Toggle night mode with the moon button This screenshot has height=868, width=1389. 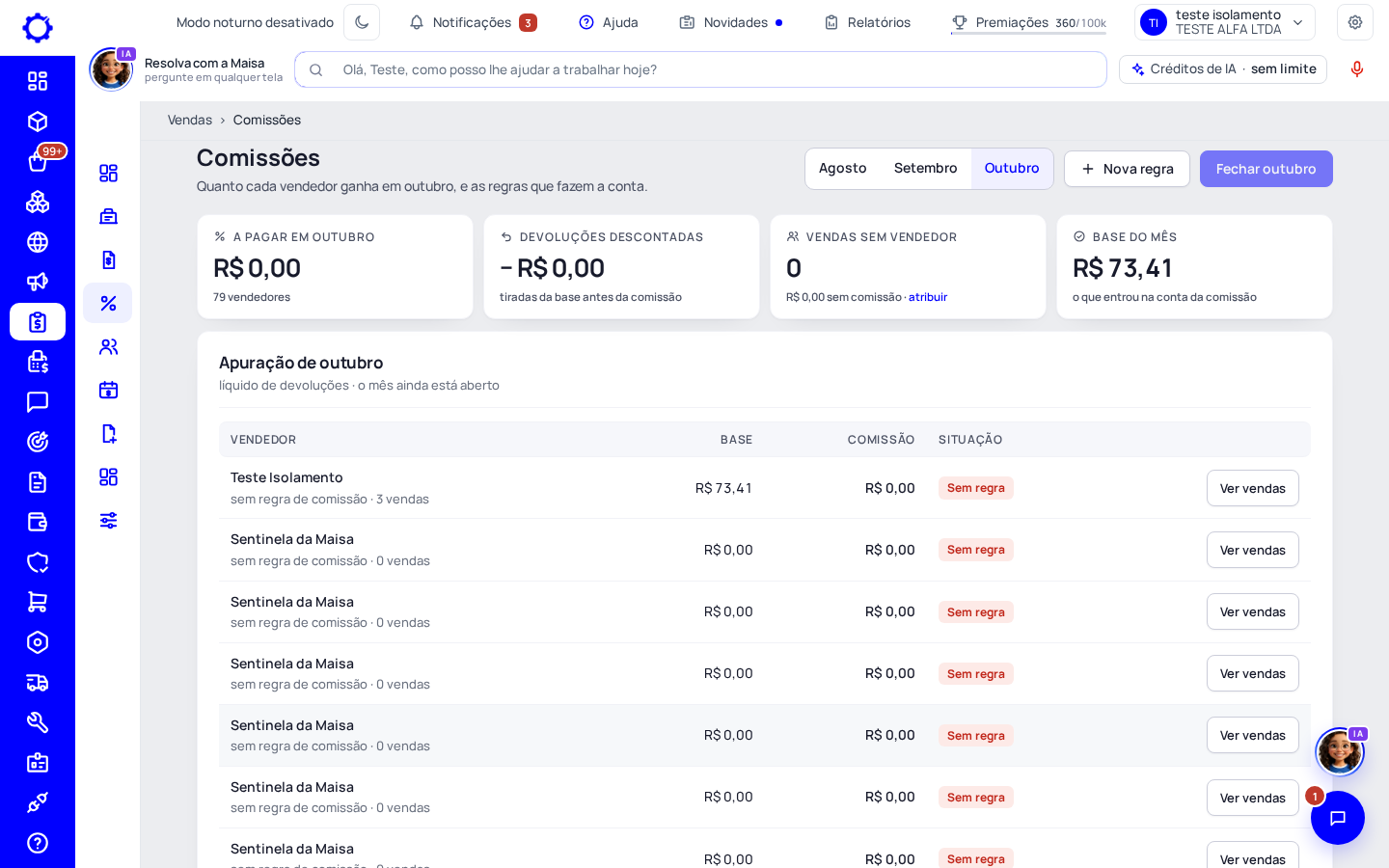tap(362, 22)
